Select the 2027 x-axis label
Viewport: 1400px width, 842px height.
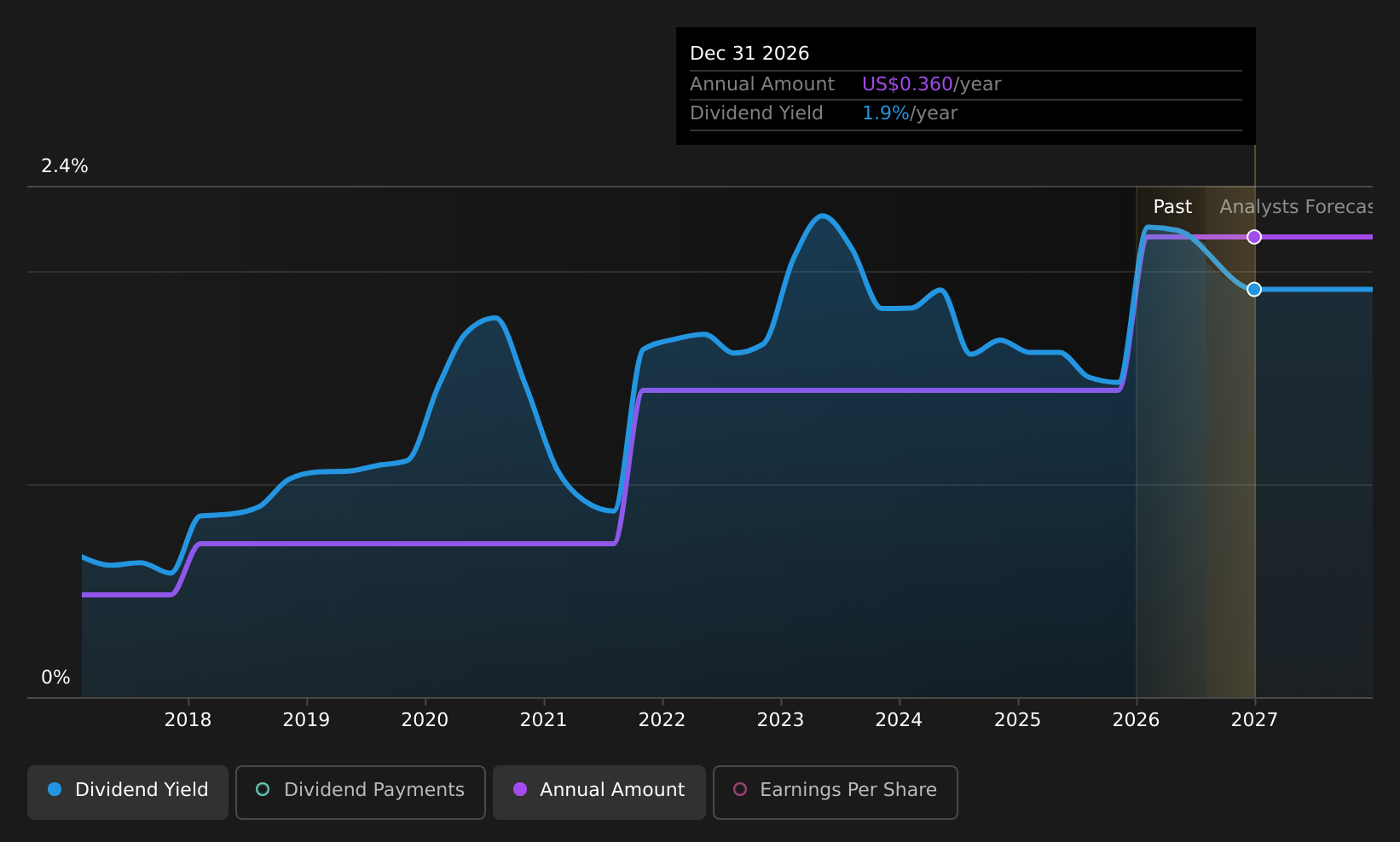(x=1254, y=720)
